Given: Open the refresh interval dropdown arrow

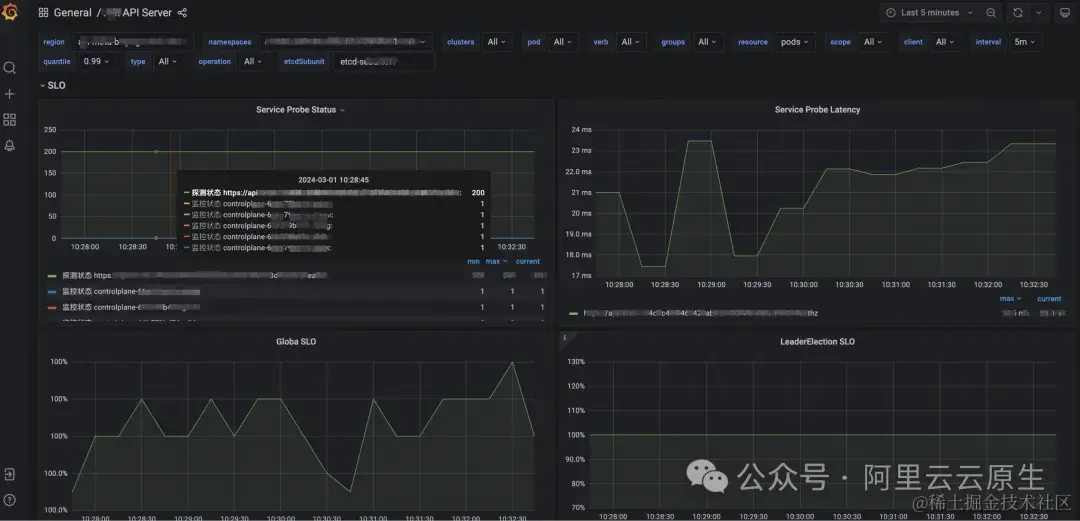Looking at the screenshot, I should tap(1039, 12).
